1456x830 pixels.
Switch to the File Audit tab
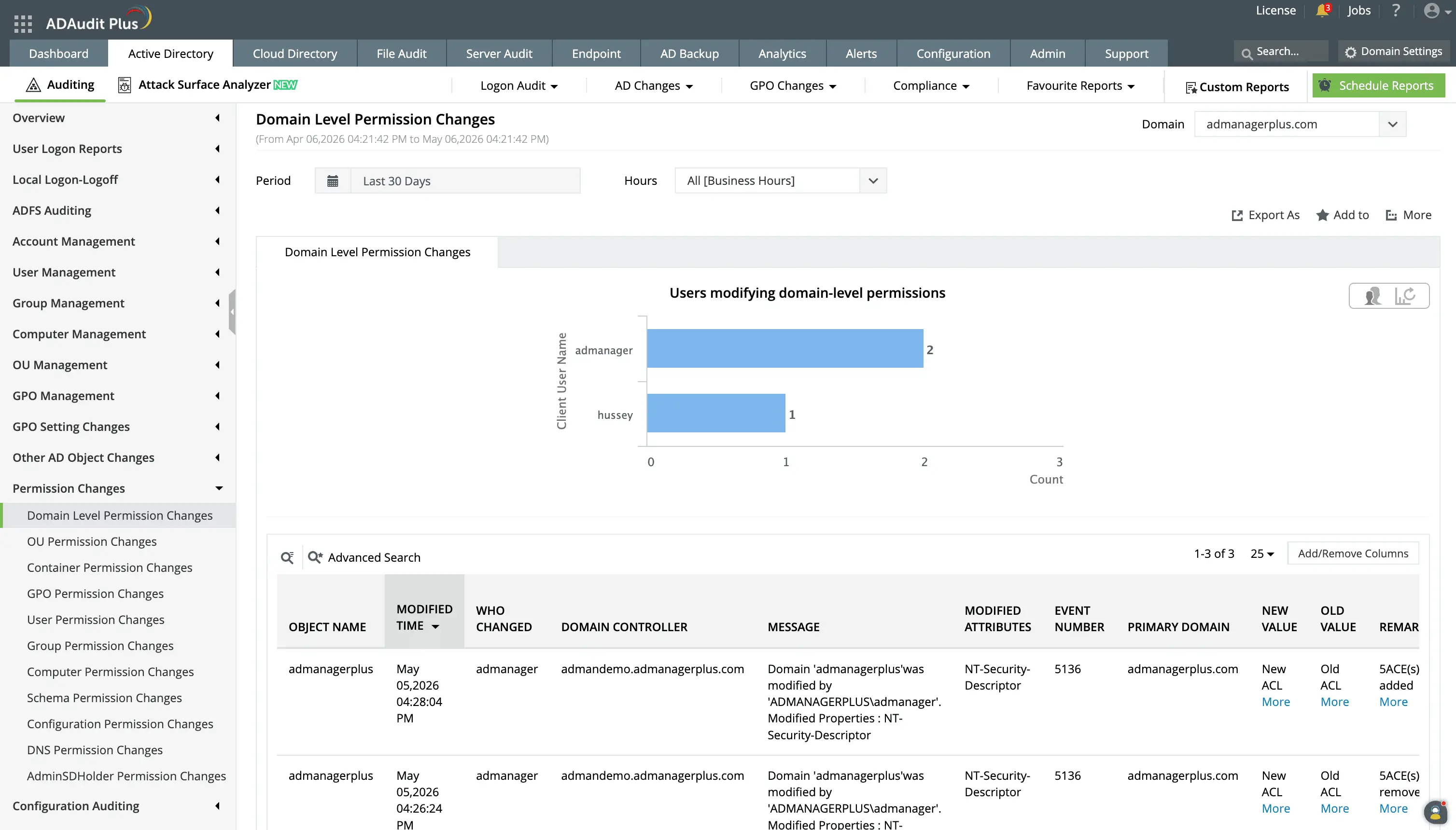pyautogui.click(x=402, y=54)
